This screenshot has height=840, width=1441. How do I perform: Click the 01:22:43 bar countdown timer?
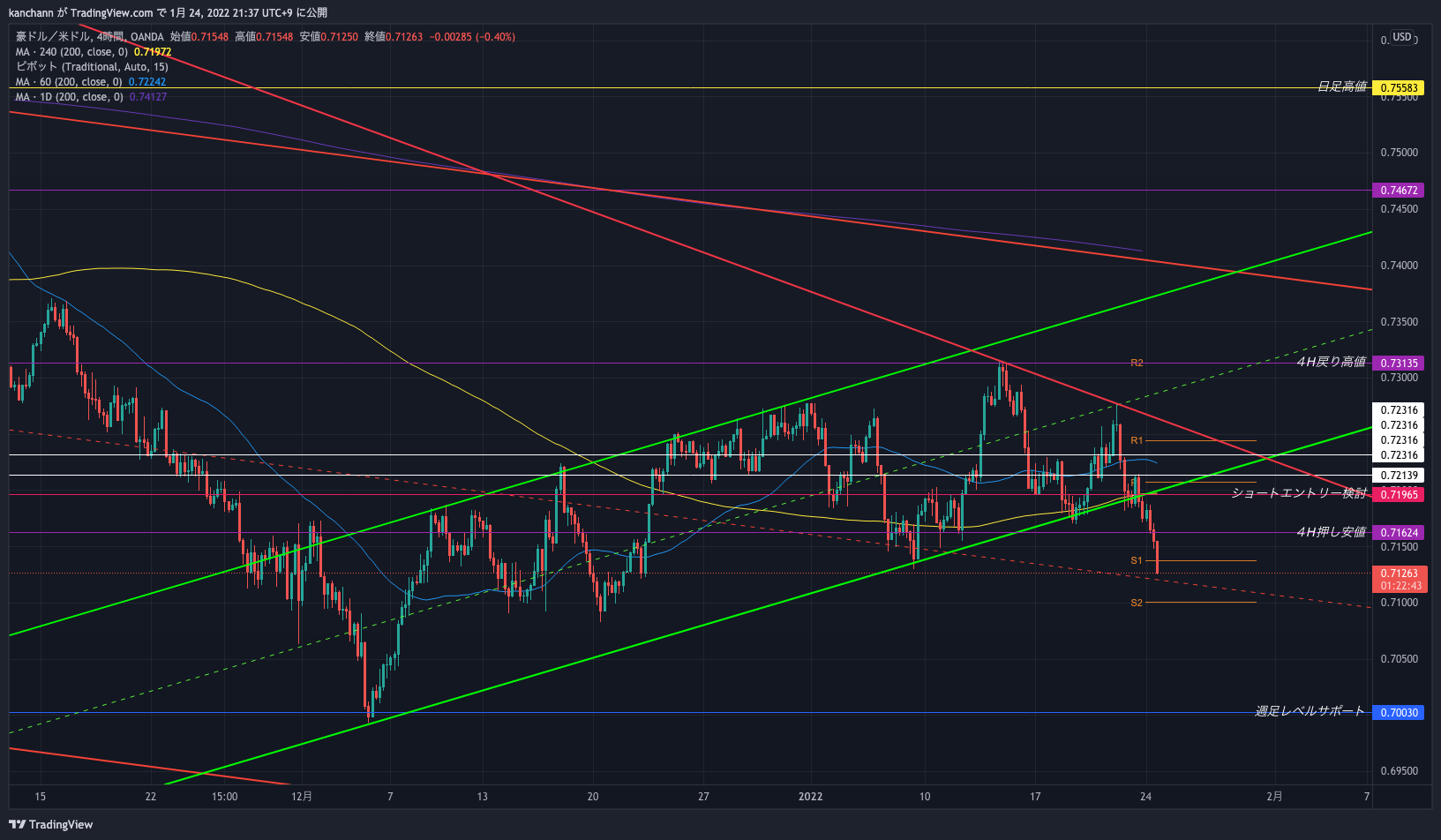click(1400, 586)
